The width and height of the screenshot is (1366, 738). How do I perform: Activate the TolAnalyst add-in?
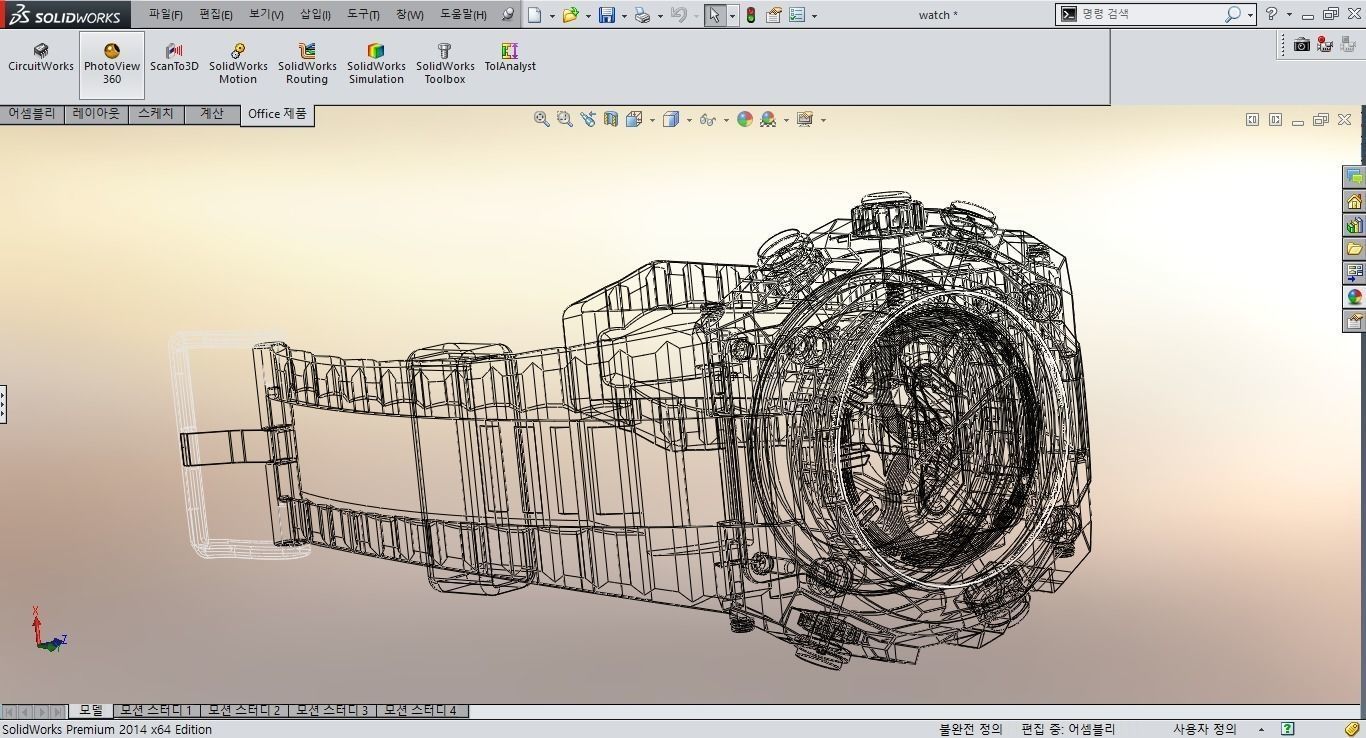pyautogui.click(x=510, y=58)
